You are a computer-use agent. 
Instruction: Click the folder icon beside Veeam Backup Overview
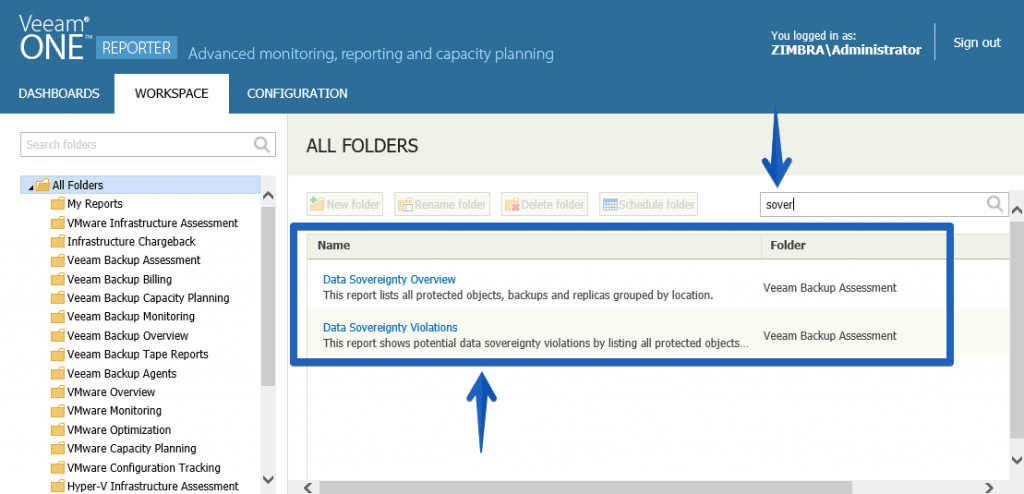[58, 336]
